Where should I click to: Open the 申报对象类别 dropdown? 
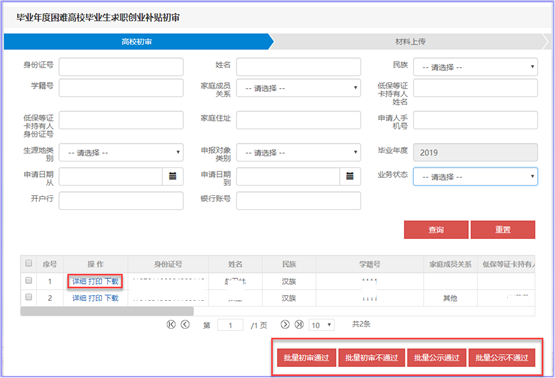[x=298, y=153]
